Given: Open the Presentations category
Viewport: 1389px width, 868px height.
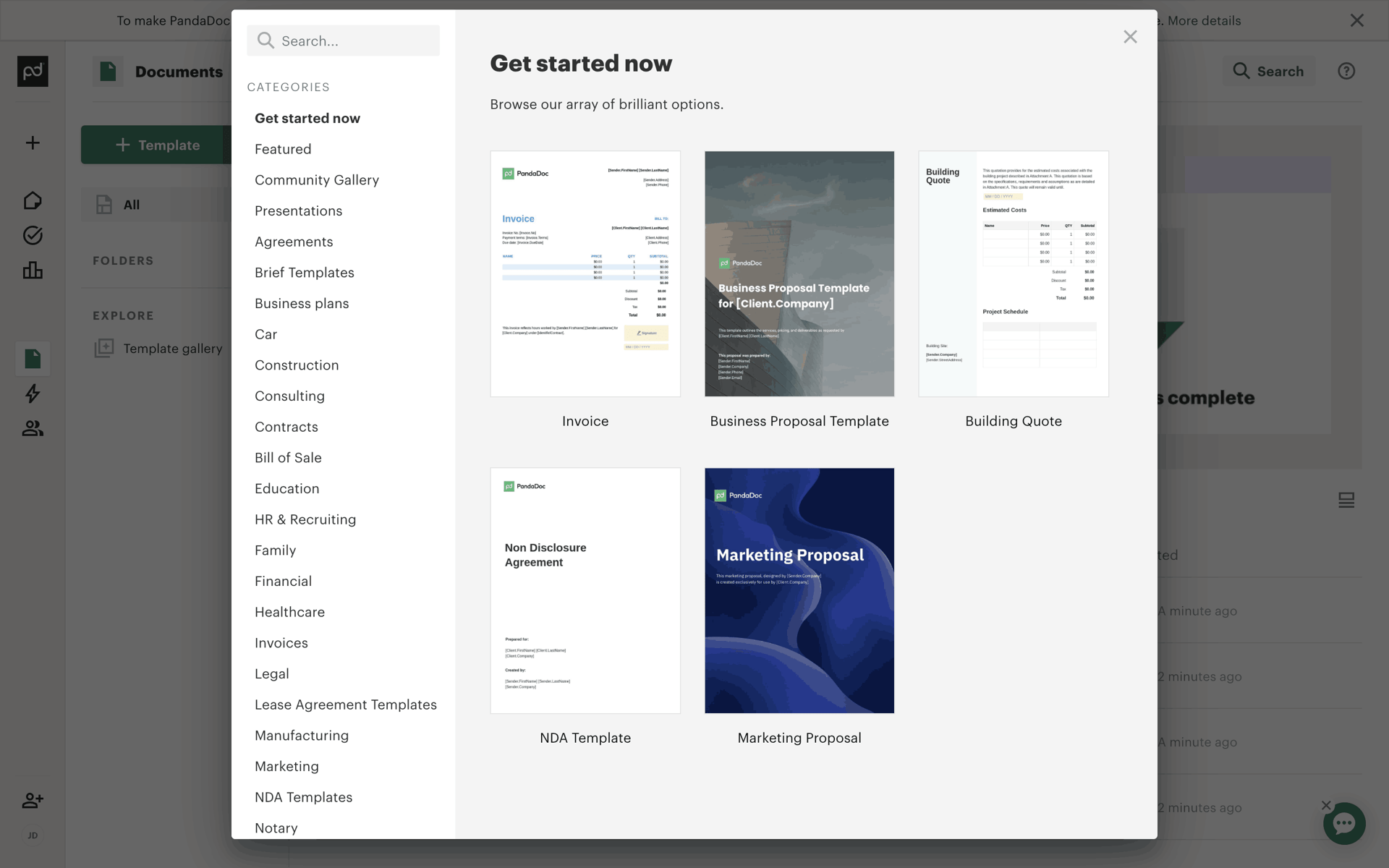Looking at the screenshot, I should pyautogui.click(x=298, y=210).
